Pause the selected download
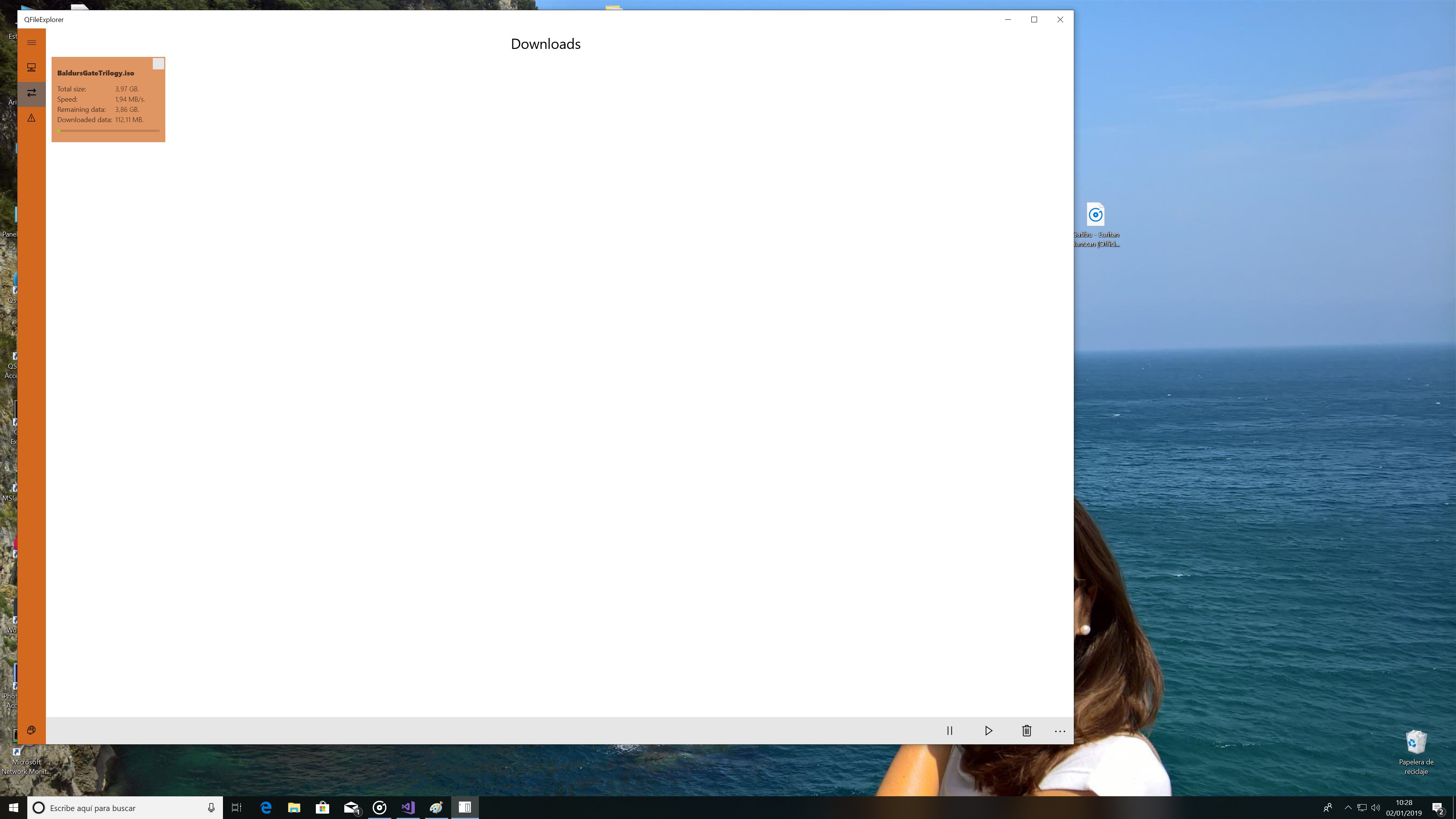 pyautogui.click(x=949, y=731)
